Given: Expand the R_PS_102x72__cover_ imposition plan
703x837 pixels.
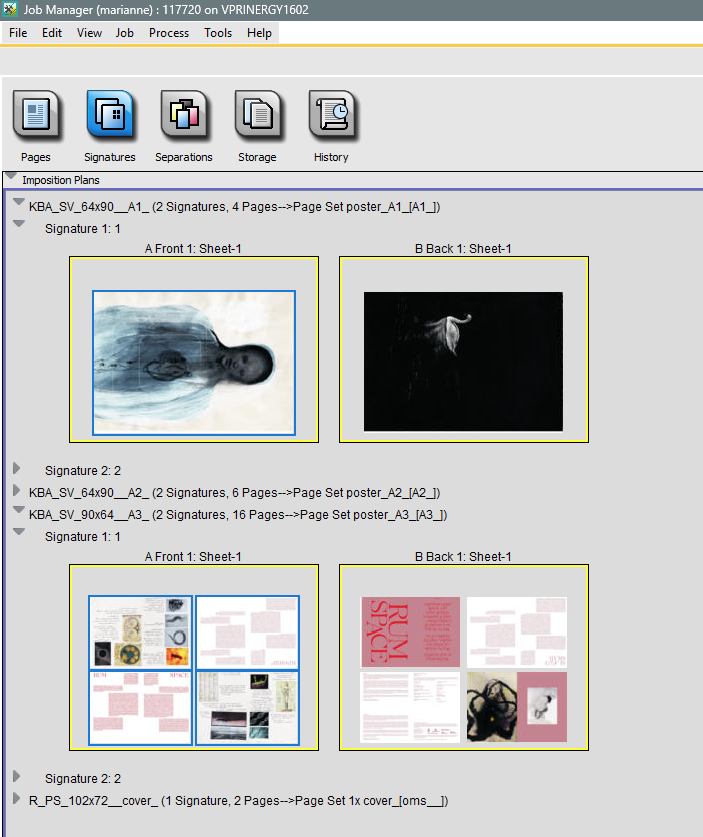Looking at the screenshot, I should click(x=17, y=799).
